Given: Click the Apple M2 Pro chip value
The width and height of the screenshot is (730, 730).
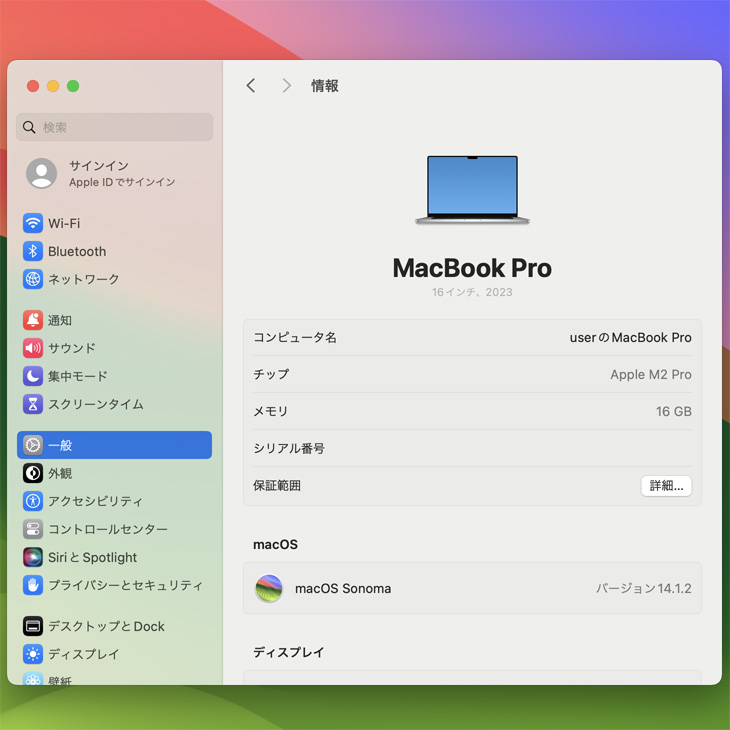Looking at the screenshot, I should point(651,374).
